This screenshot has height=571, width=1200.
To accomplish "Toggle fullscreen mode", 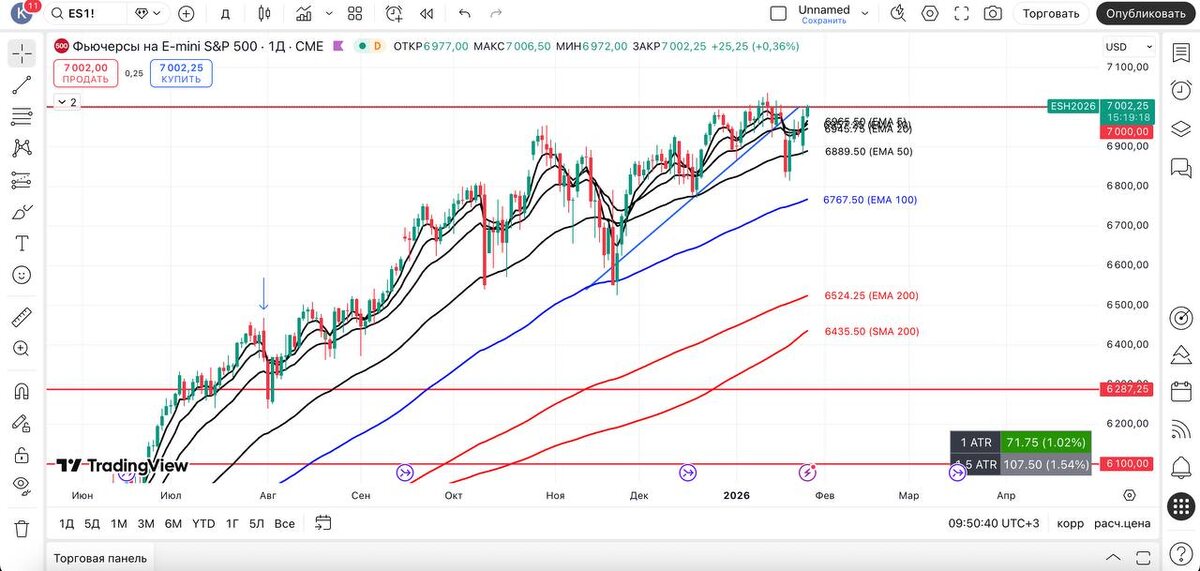I will coord(961,13).
